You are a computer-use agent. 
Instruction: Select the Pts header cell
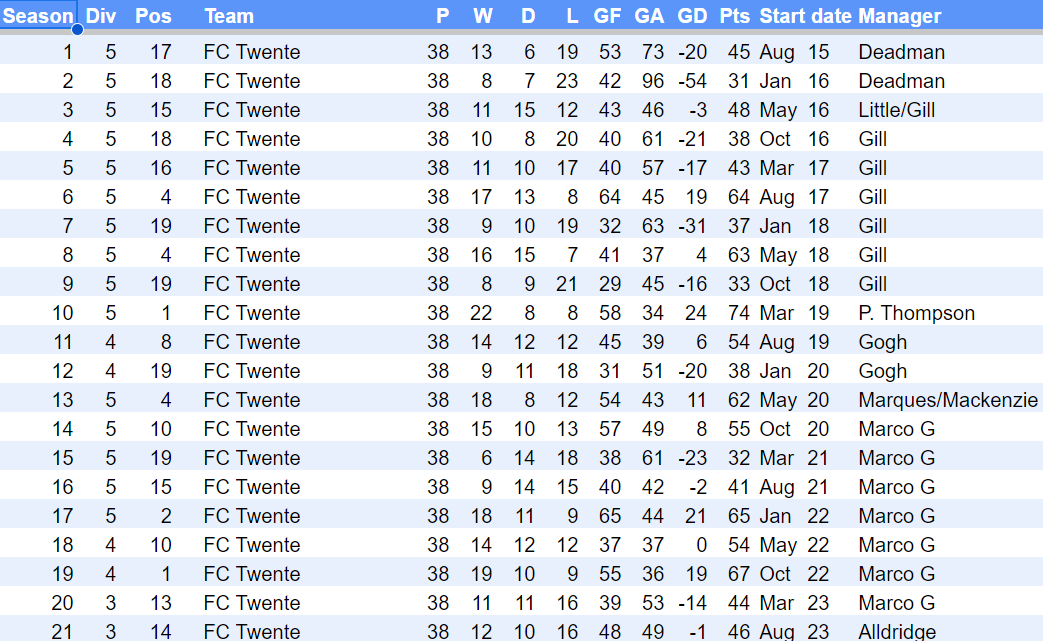coord(735,15)
